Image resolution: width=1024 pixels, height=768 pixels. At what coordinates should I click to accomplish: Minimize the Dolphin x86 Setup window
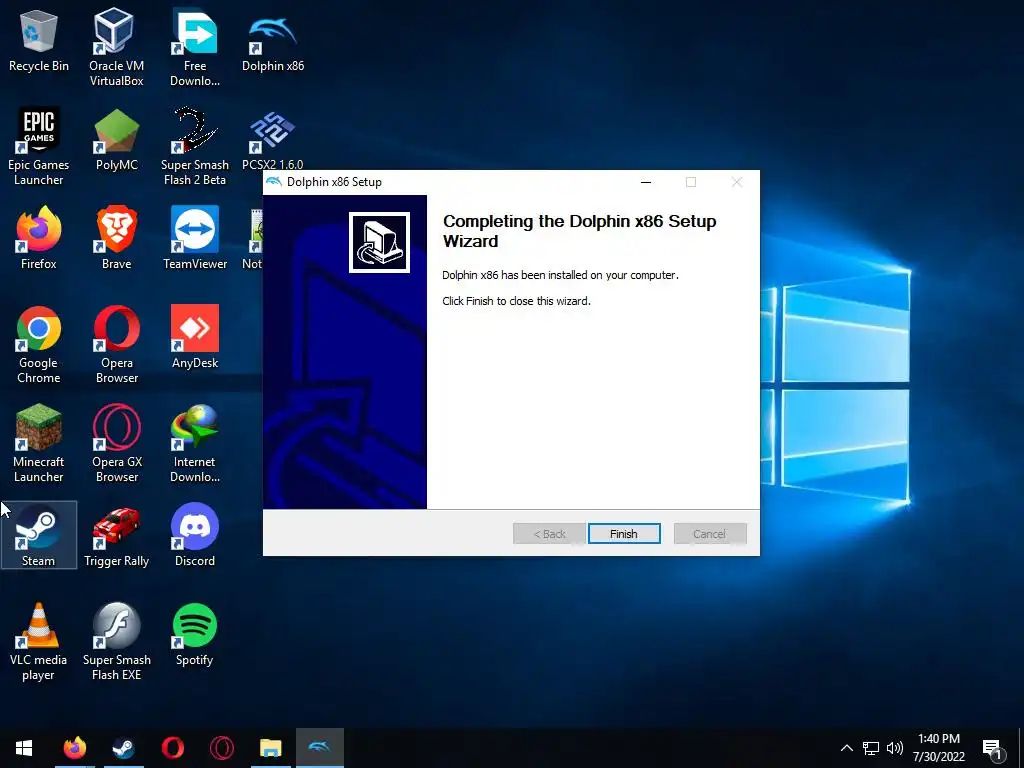click(x=646, y=182)
